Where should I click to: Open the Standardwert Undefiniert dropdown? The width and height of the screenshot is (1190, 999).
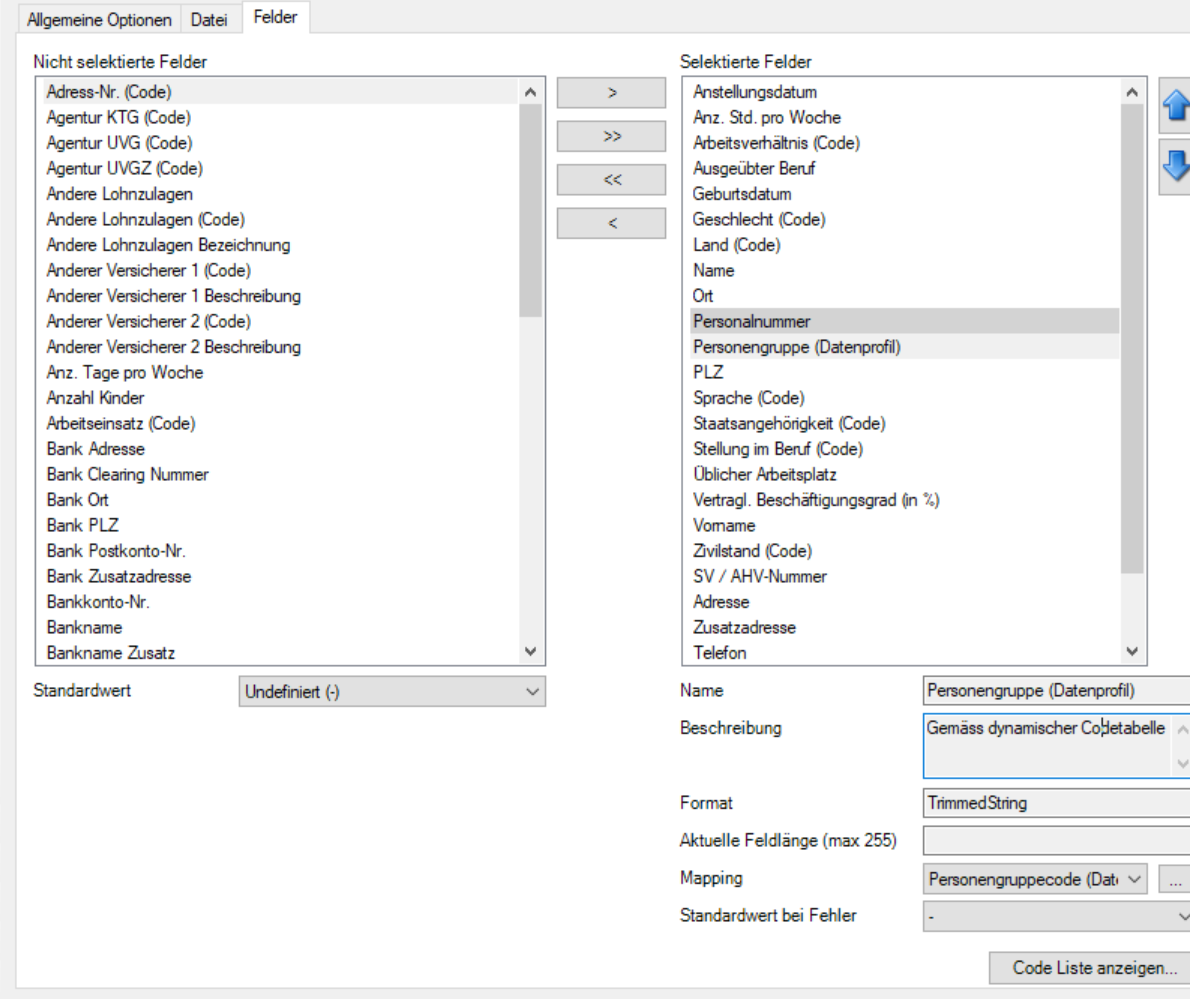coord(392,692)
